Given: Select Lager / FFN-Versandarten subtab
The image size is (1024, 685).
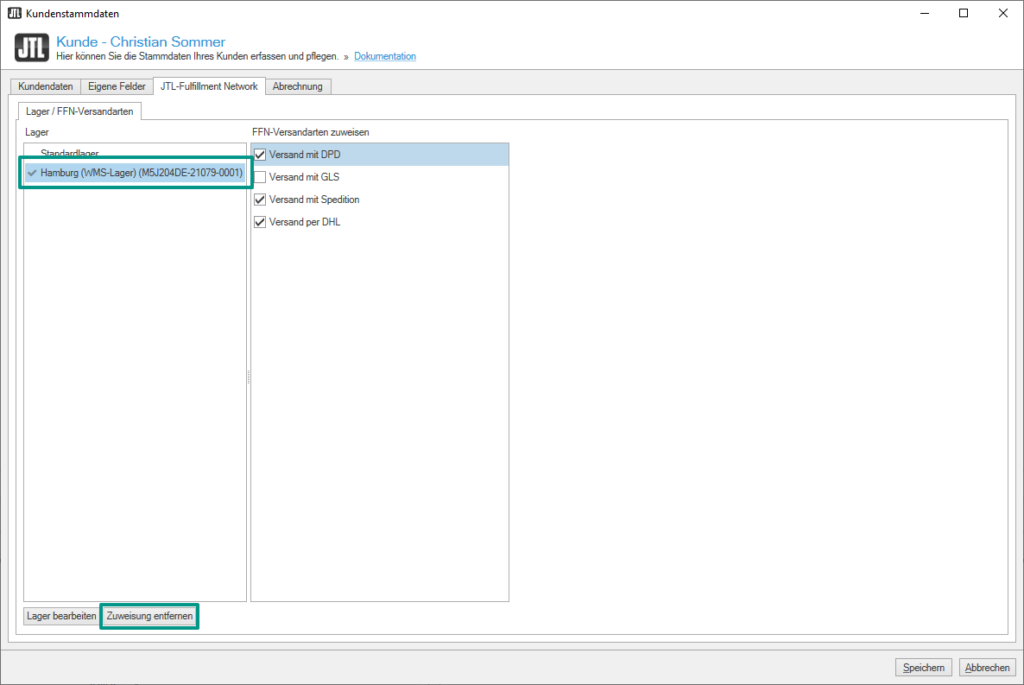Looking at the screenshot, I should (x=80, y=111).
